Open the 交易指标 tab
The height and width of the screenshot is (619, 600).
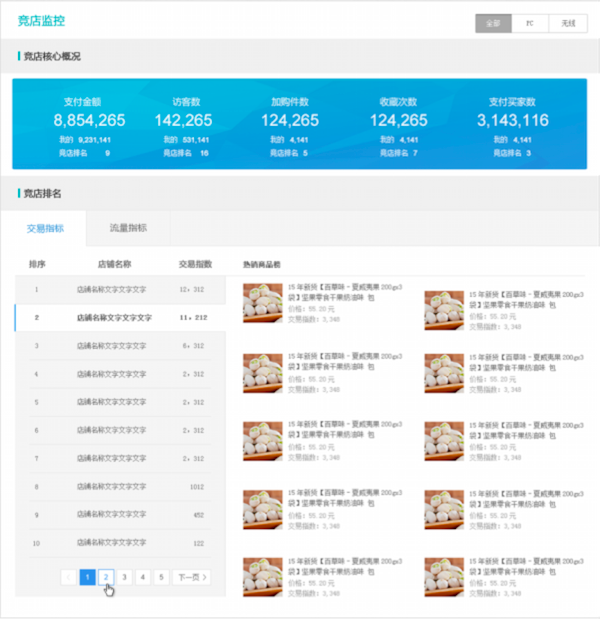click(x=45, y=229)
